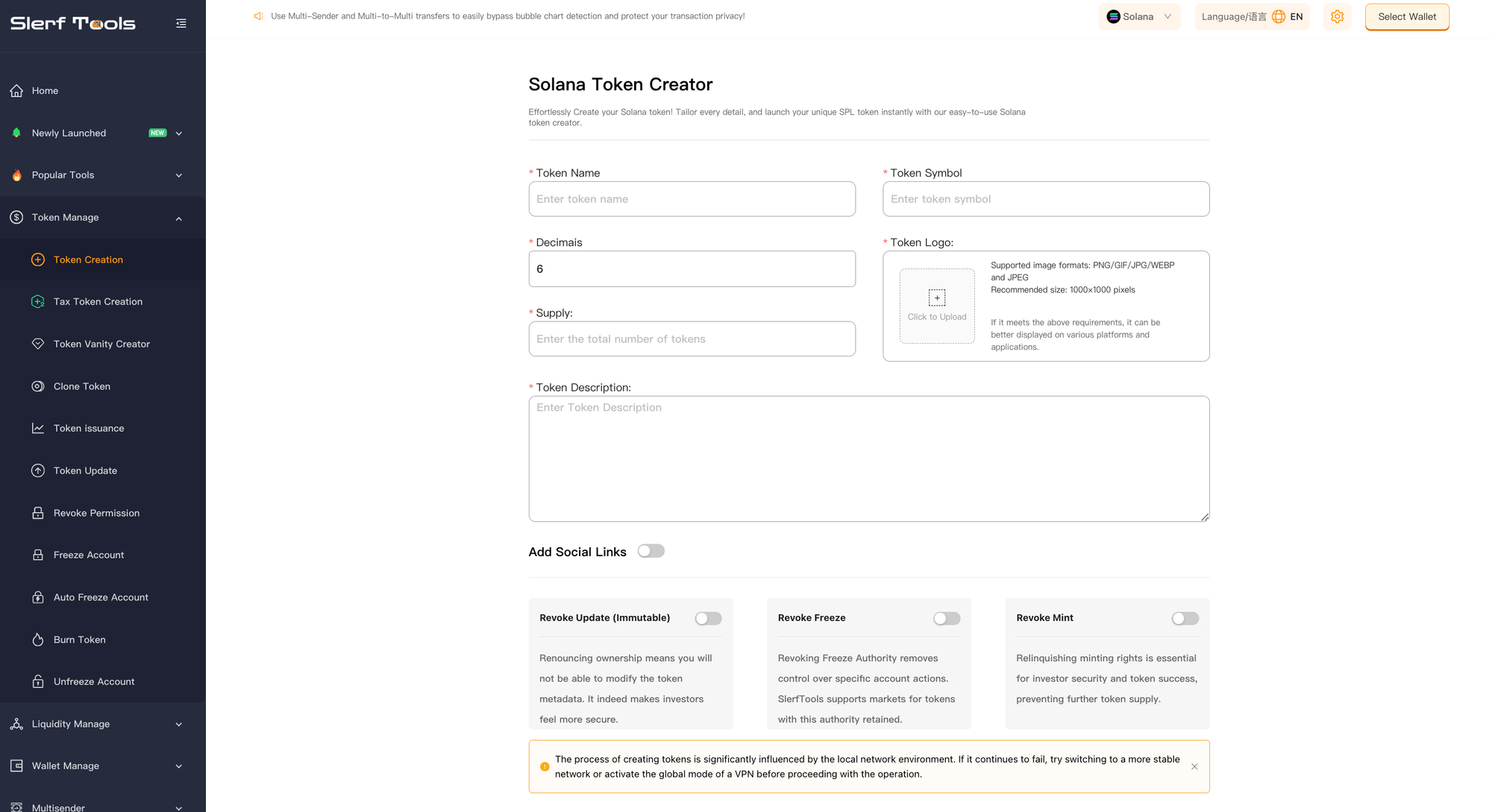The width and height of the screenshot is (1492, 812).
Task: Click the Clone Token icon
Action: click(38, 386)
